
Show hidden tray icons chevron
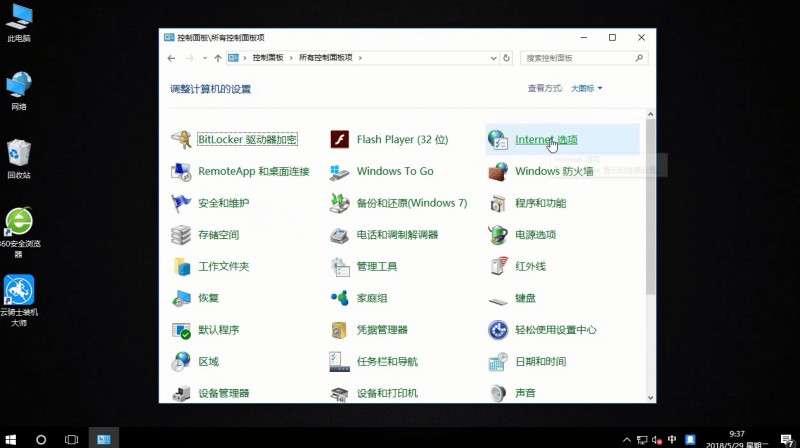[x=627, y=439]
